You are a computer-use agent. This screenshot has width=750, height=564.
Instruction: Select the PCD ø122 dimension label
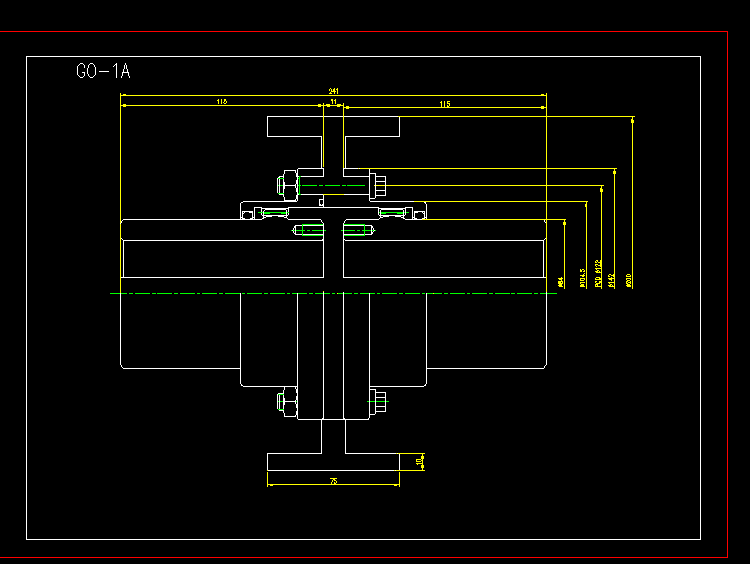tap(598, 274)
